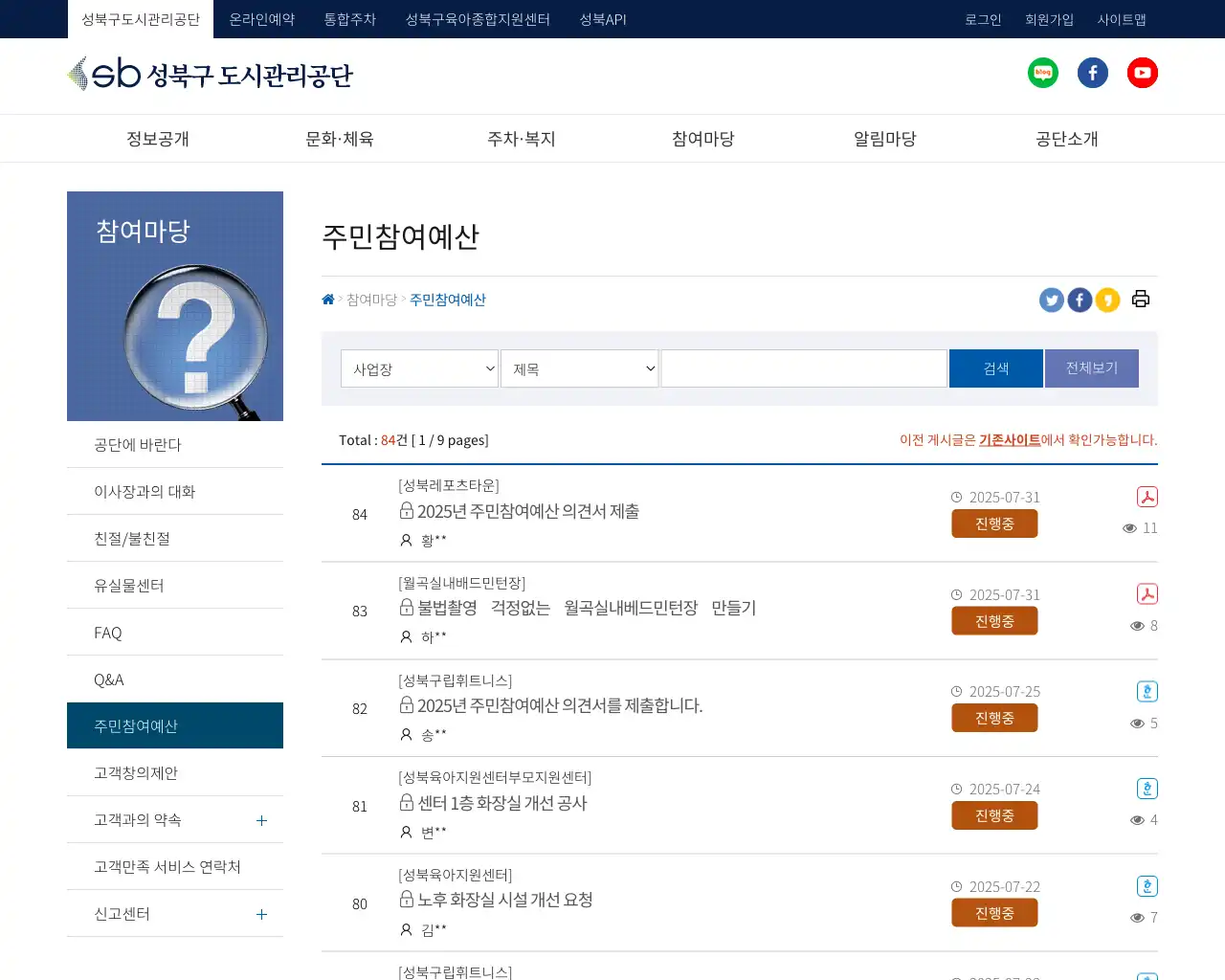
Task: Follow the 기존사이트 link
Action: (1009, 440)
